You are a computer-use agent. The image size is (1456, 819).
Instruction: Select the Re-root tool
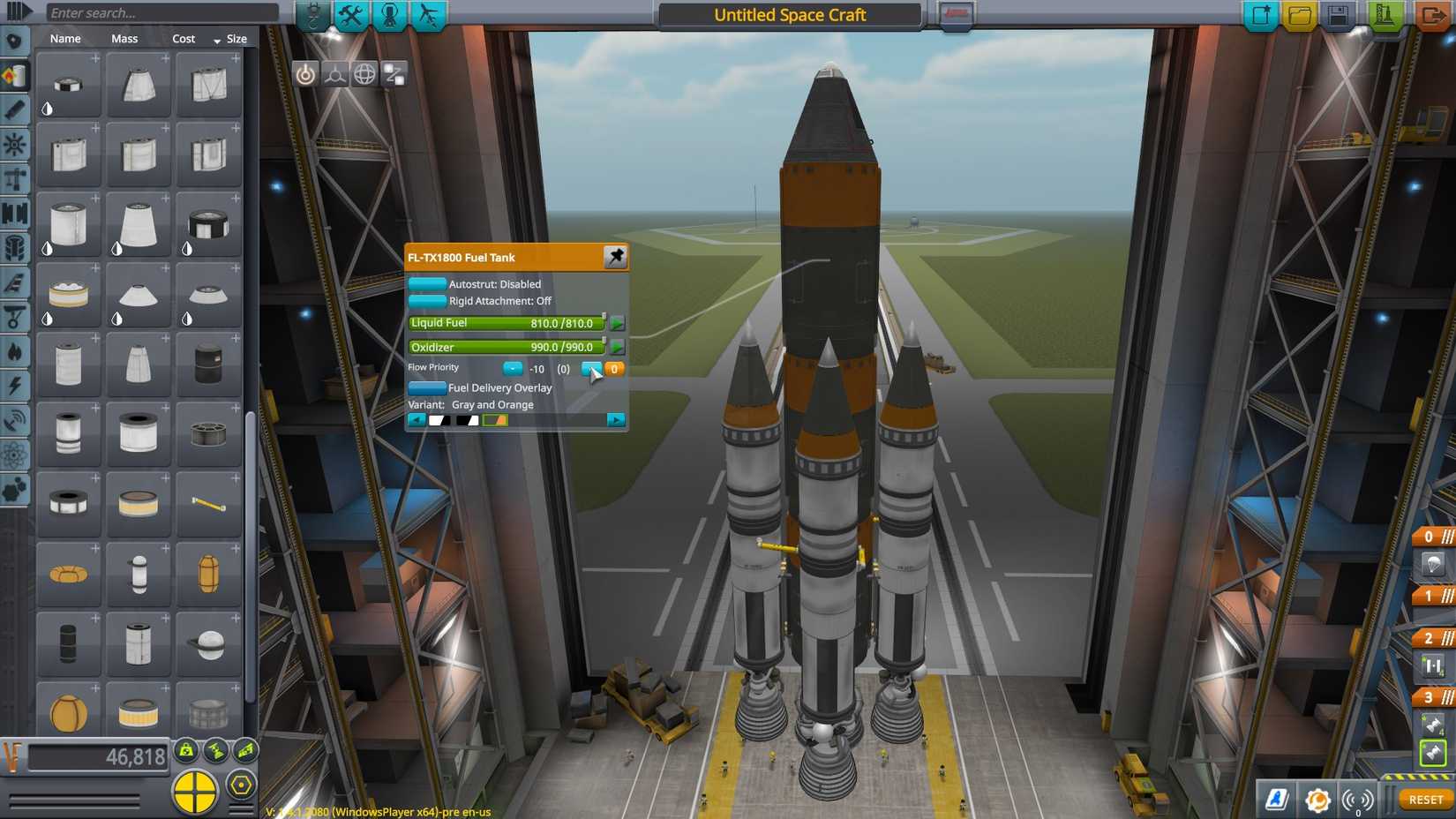(394, 75)
